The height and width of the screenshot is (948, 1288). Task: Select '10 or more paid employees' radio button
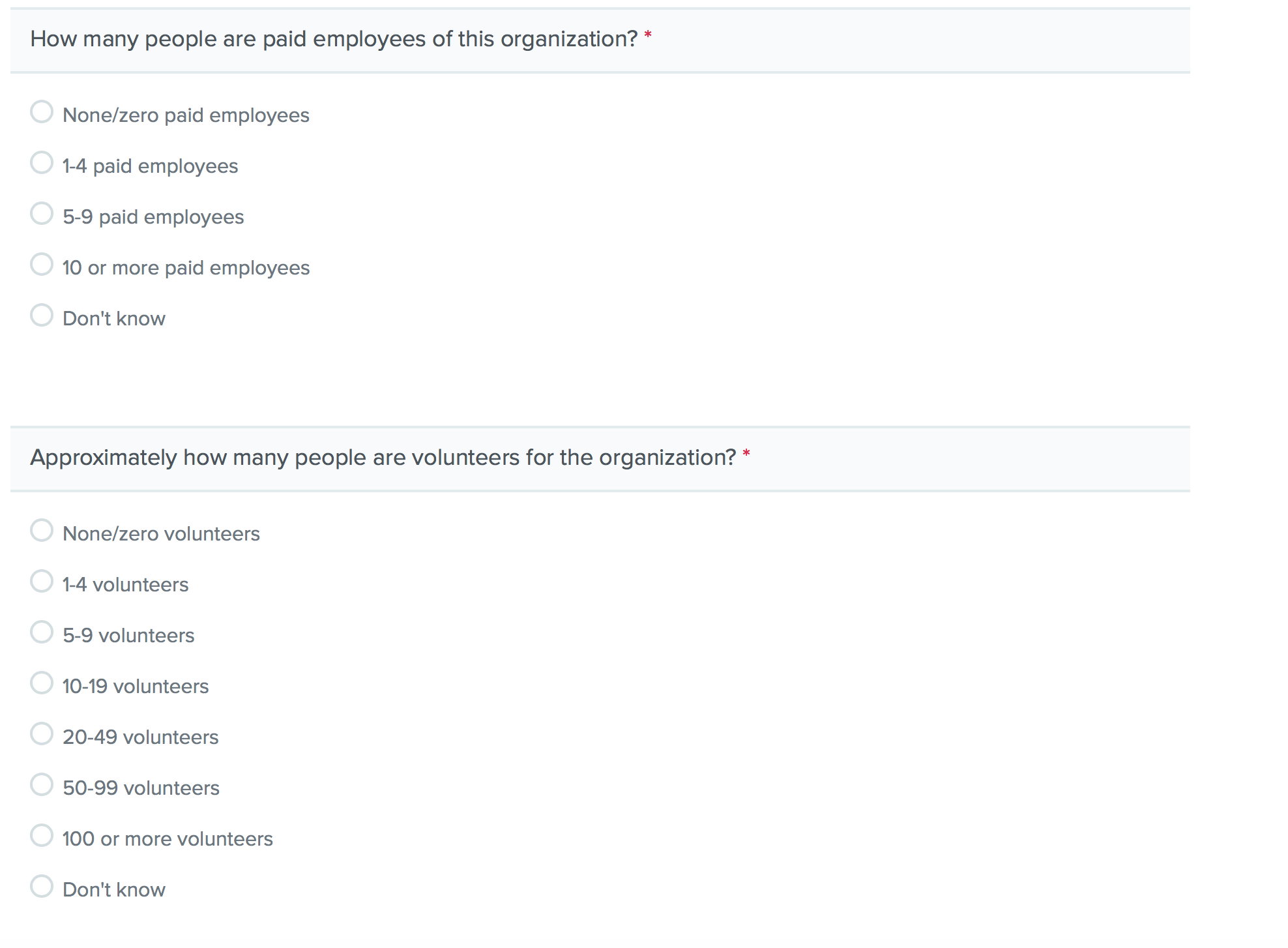[x=42, y=265]
